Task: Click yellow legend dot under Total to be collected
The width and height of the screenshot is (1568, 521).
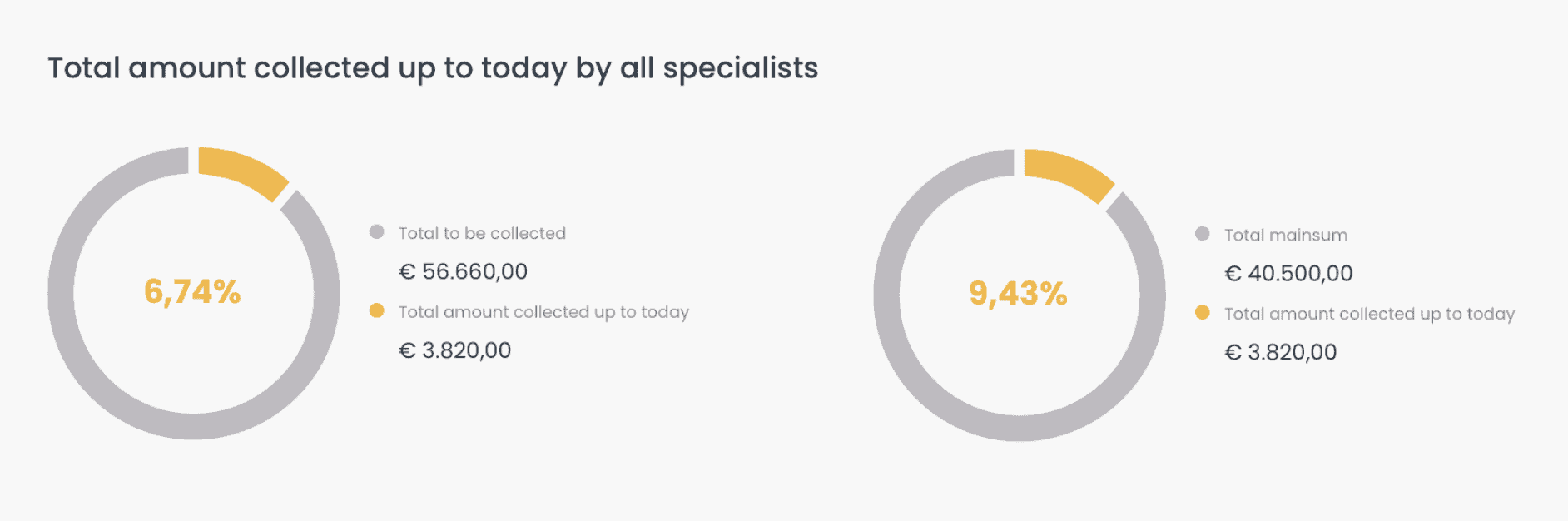Action: [377, 310]
